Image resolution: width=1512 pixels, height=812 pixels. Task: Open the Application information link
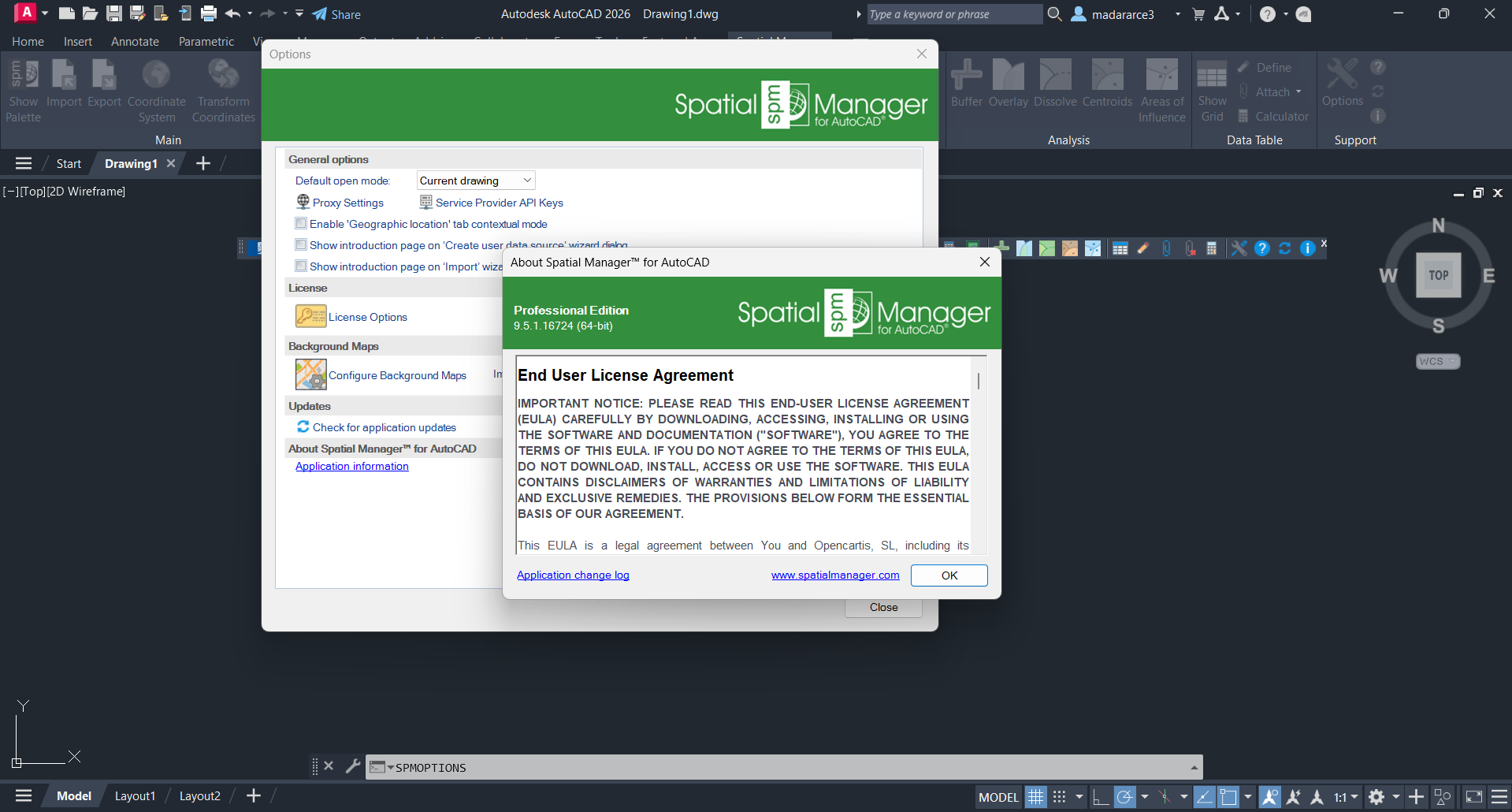tap(352, 466)
